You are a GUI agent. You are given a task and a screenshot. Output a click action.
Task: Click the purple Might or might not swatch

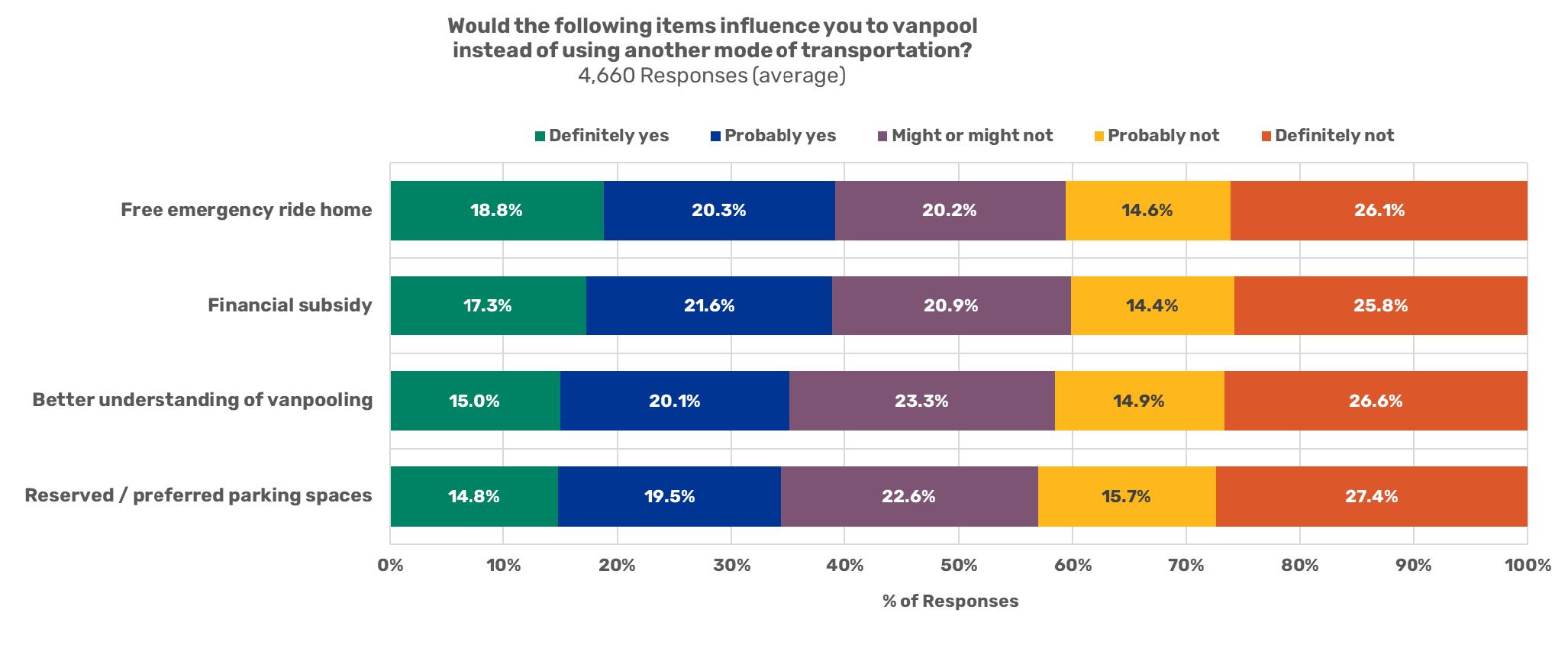point(882,137)
